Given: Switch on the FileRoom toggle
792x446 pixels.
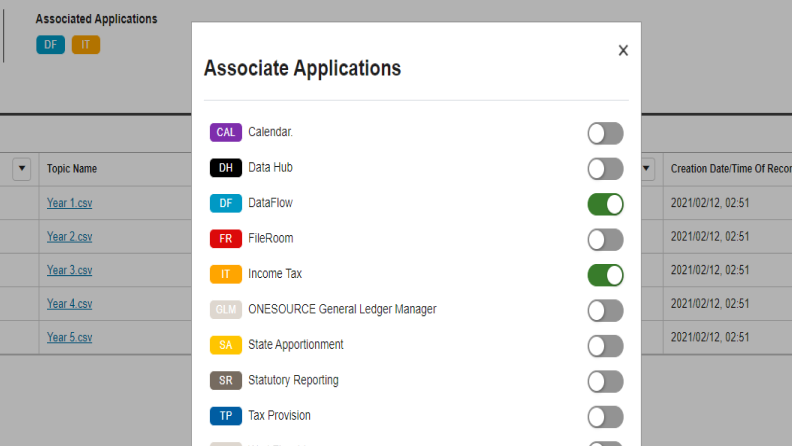Looking at the screenshot, I should click(605, 239).
